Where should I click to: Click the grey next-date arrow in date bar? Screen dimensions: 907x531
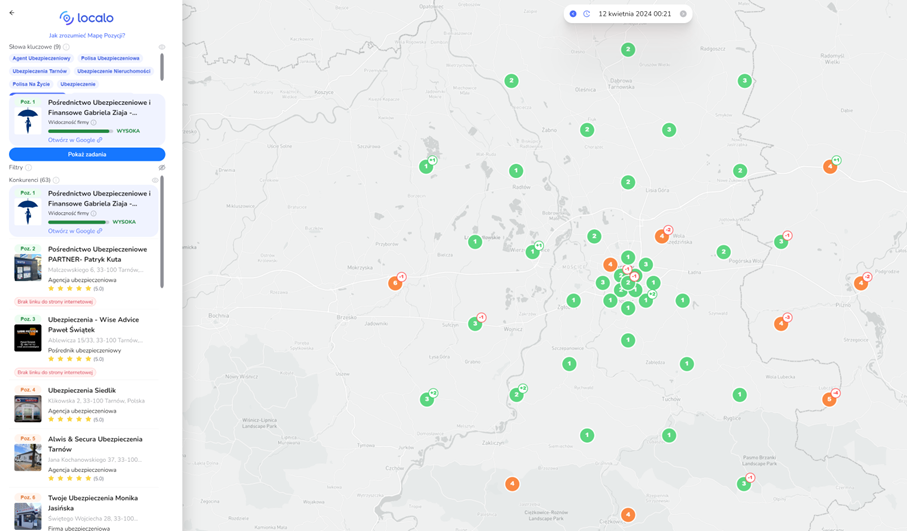pos(683,14)
